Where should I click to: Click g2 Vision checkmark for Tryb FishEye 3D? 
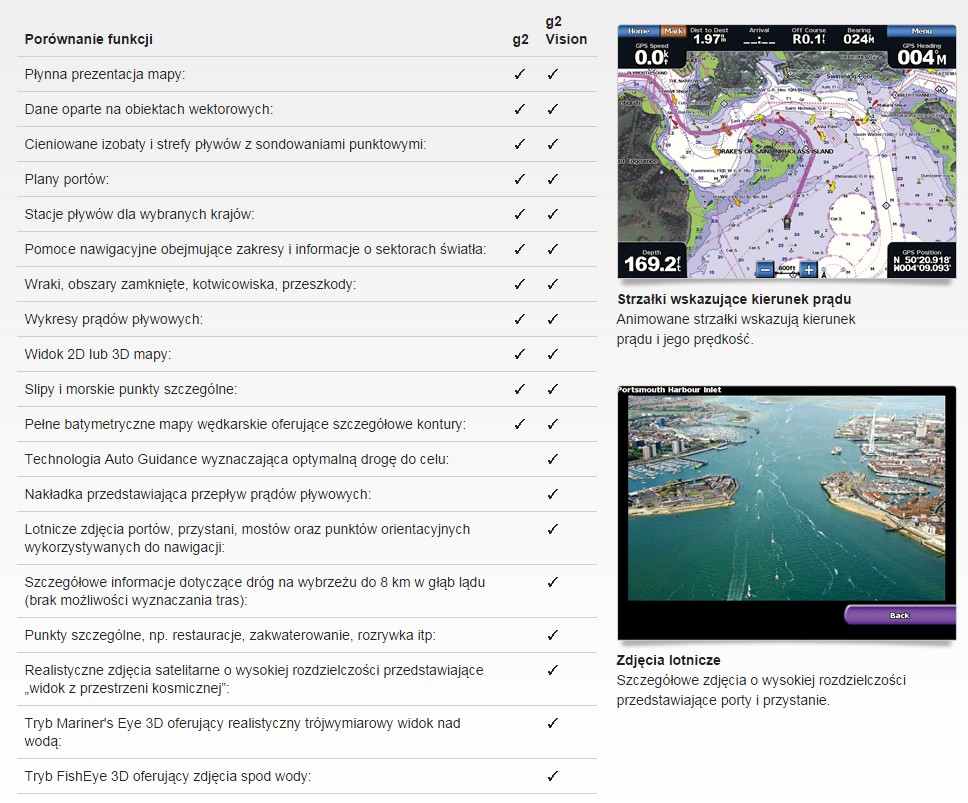click(552, 775)
